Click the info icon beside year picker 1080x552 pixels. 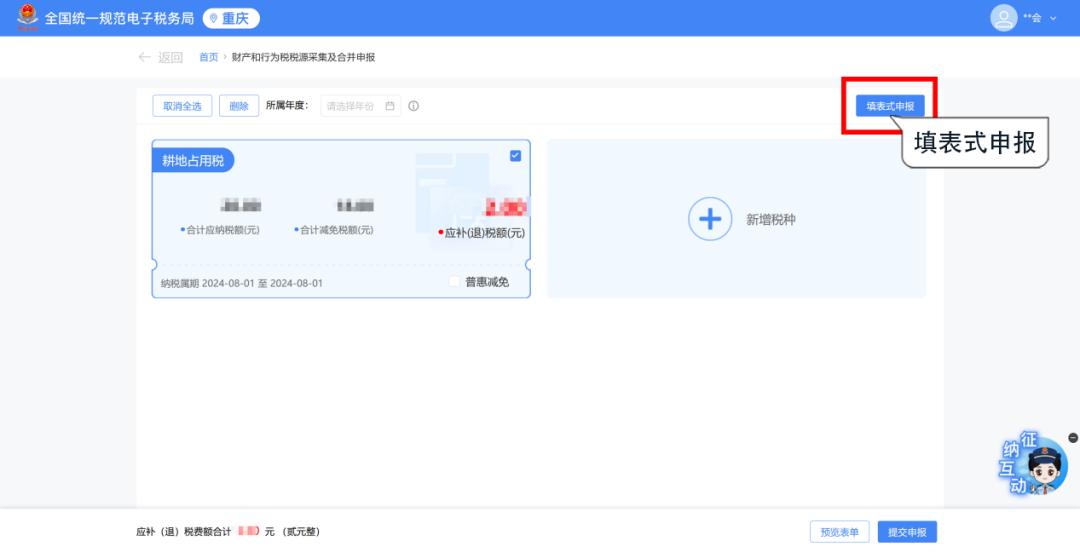[x=414, y=106]
